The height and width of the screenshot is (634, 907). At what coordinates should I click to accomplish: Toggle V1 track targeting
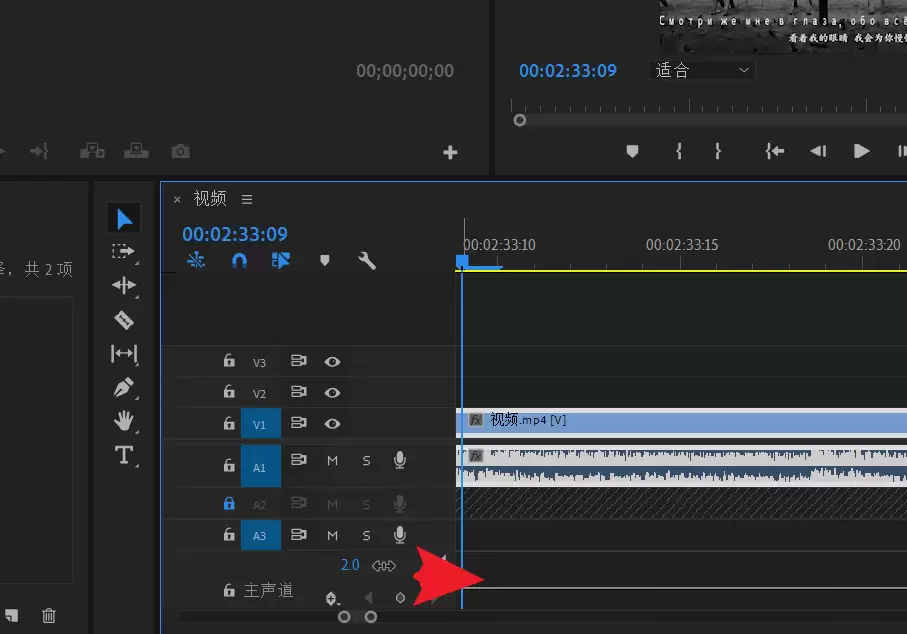260,424
